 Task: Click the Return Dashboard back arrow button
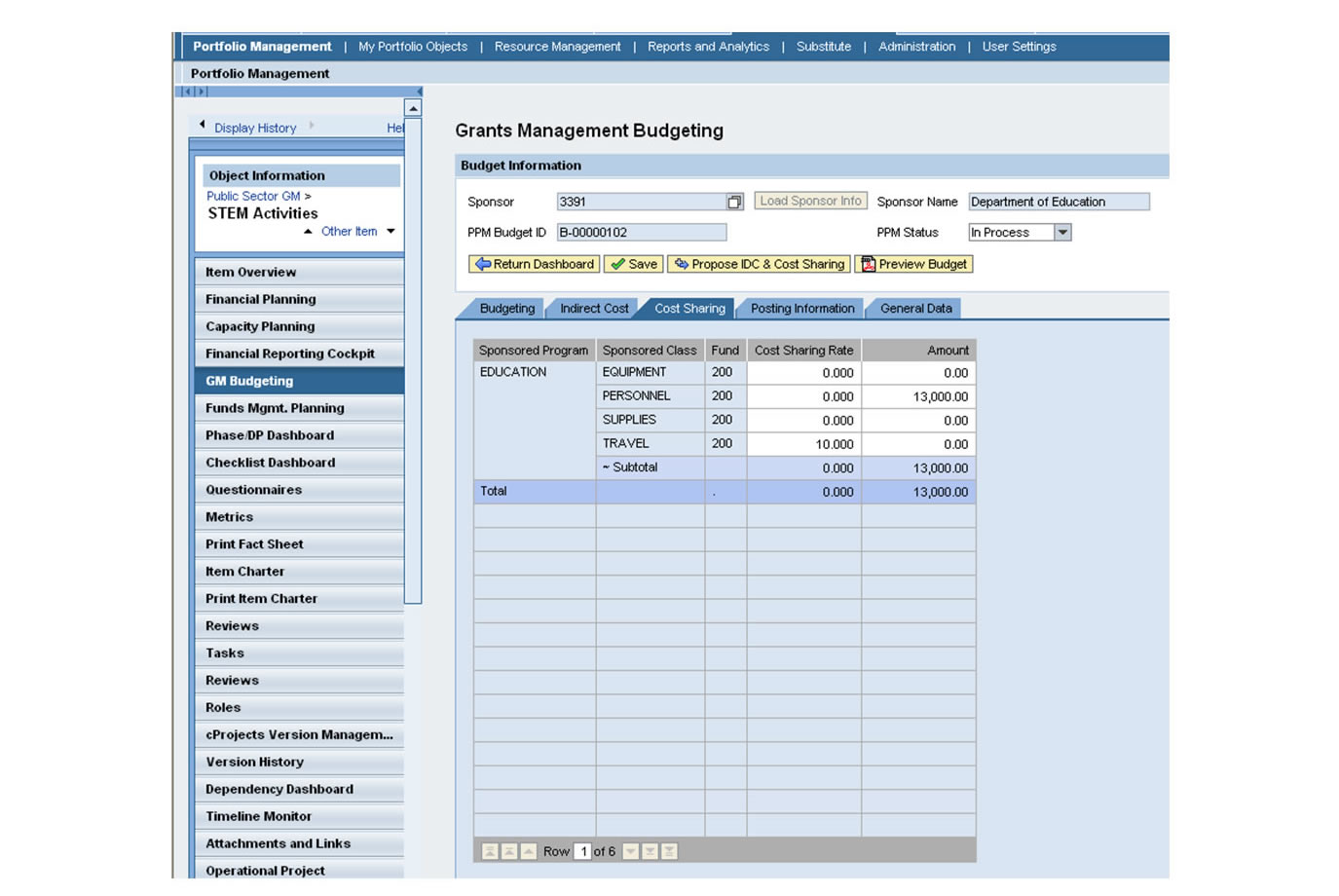[x=534, y=264]
